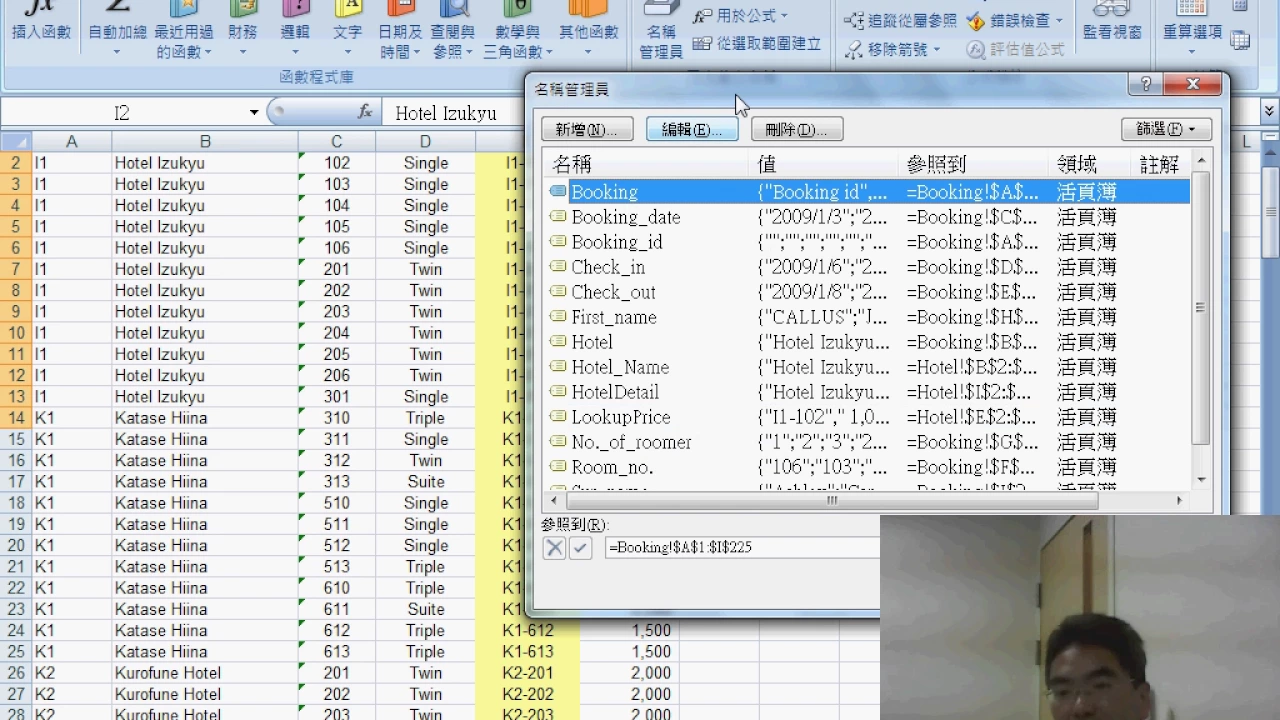Image resolution: width=1280 pixels, height=720 pixels.
Task: Click the fx Insert Function icon in formula bar
Action: click(x=365, y=113)
